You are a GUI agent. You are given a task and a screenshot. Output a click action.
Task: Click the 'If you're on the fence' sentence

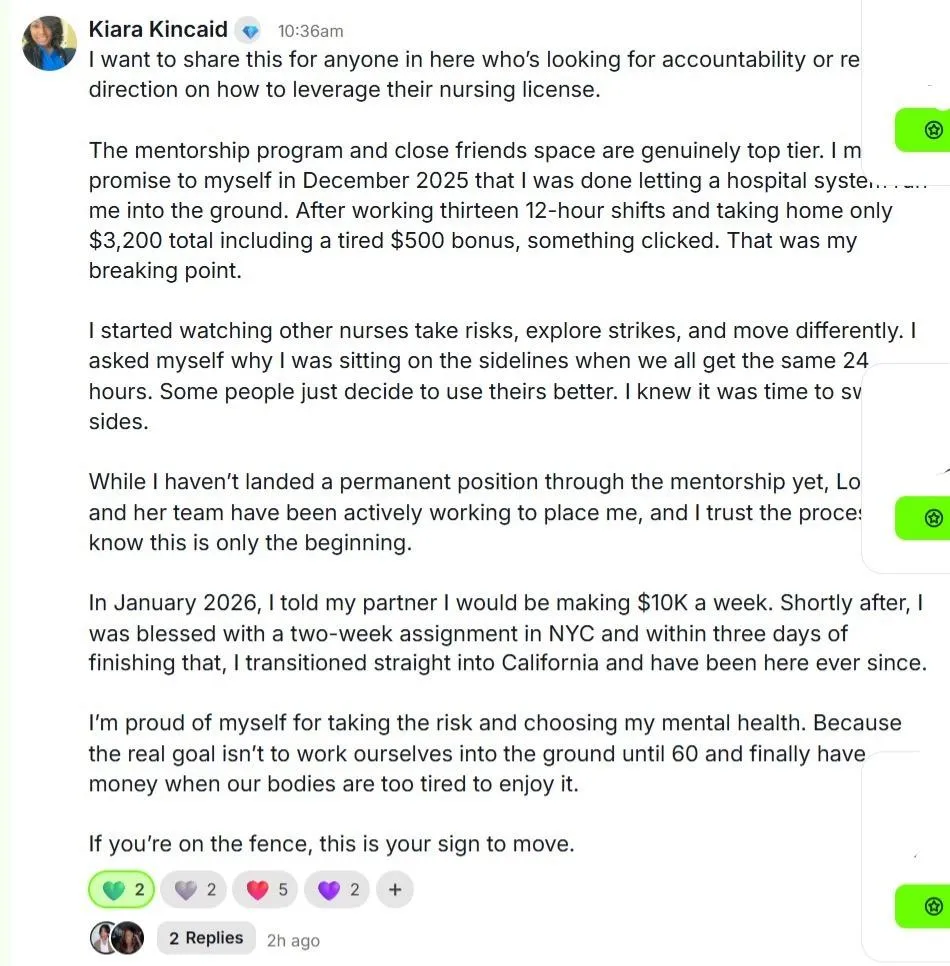331,843
